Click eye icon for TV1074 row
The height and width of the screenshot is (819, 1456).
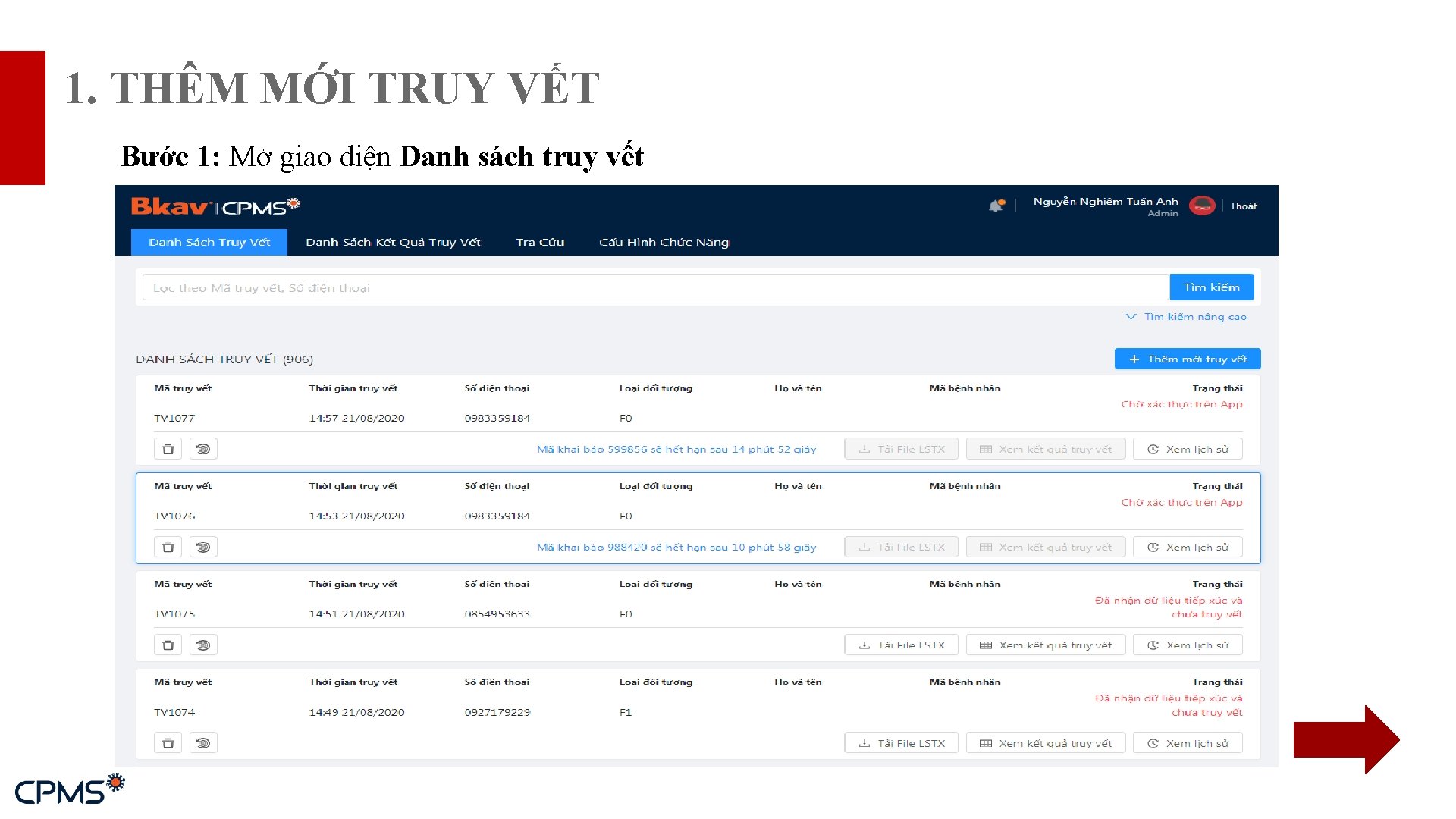(203, 743)
